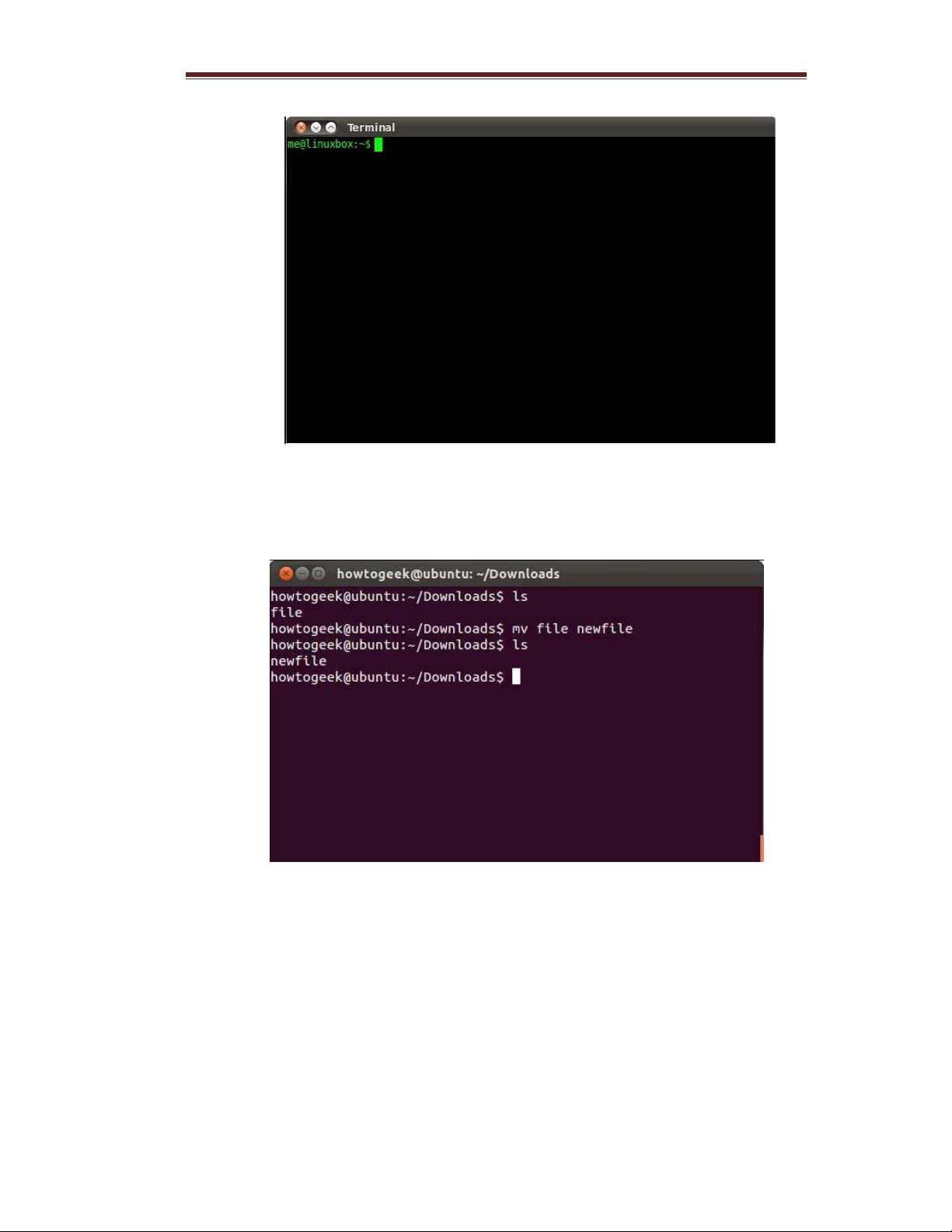Click the second 'ls' command after mv

click(520, 645)
